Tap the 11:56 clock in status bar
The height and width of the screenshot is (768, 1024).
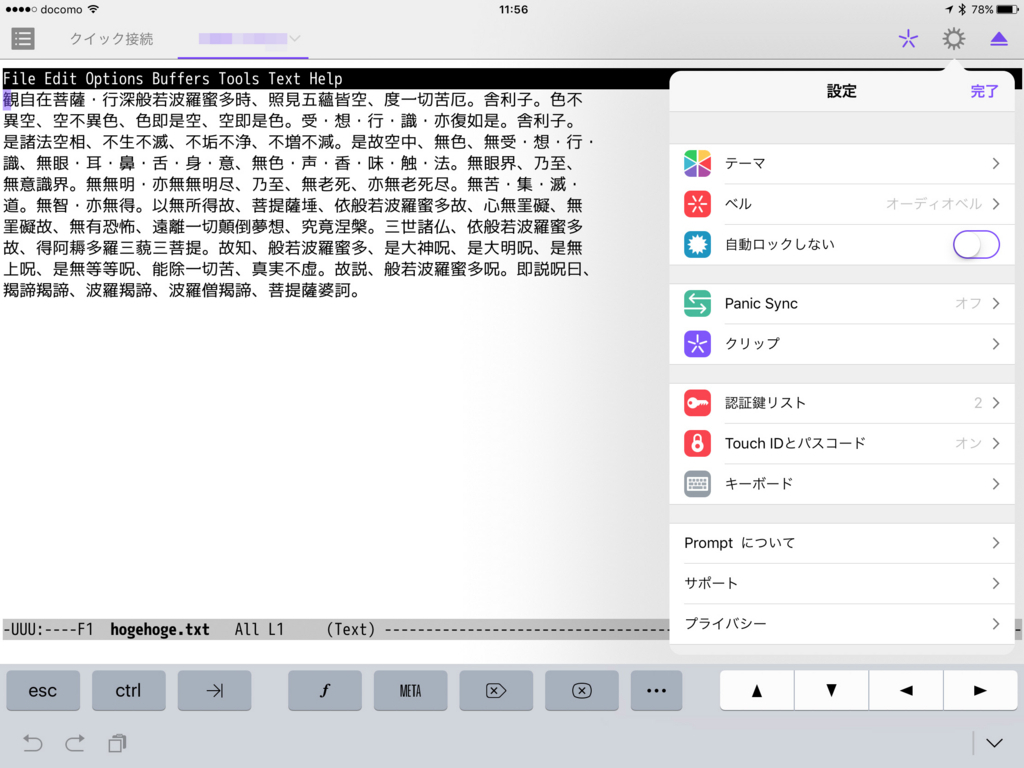(513, 9)
